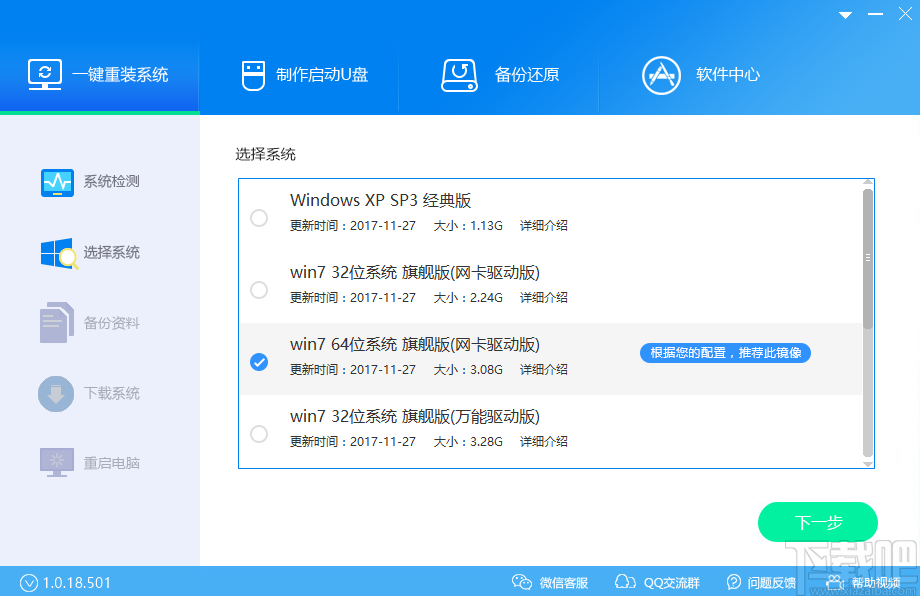Open 帮助视频 help videos
The height and width of the screenshot is (596, 920).
pos(866,581)
